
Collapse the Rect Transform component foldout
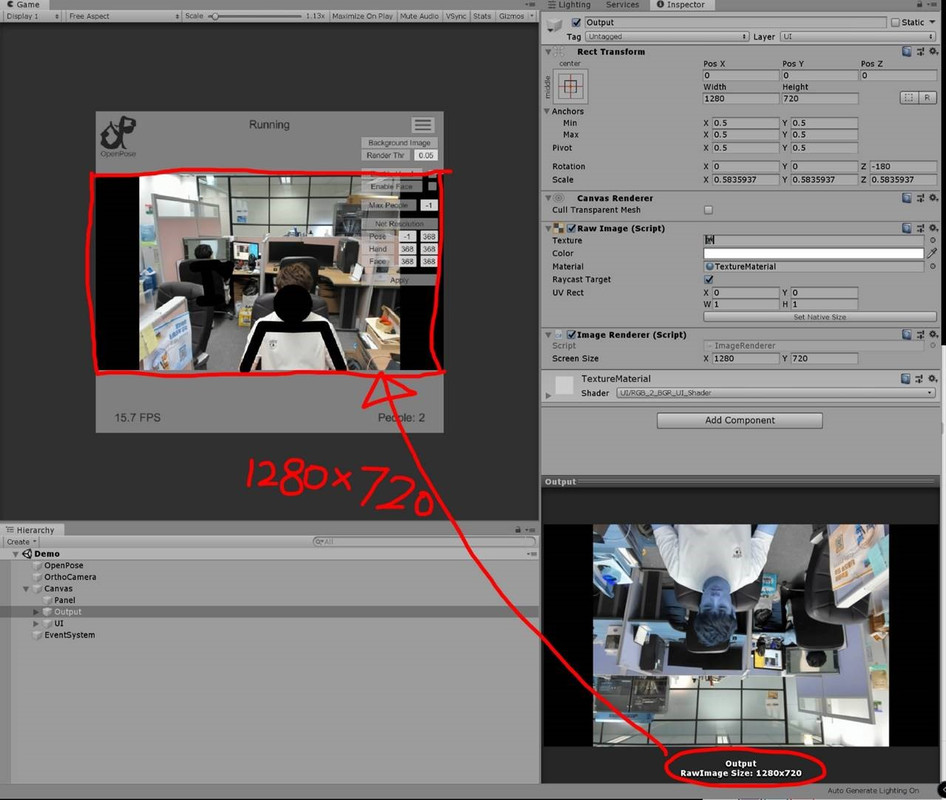(x=548, y=52)
